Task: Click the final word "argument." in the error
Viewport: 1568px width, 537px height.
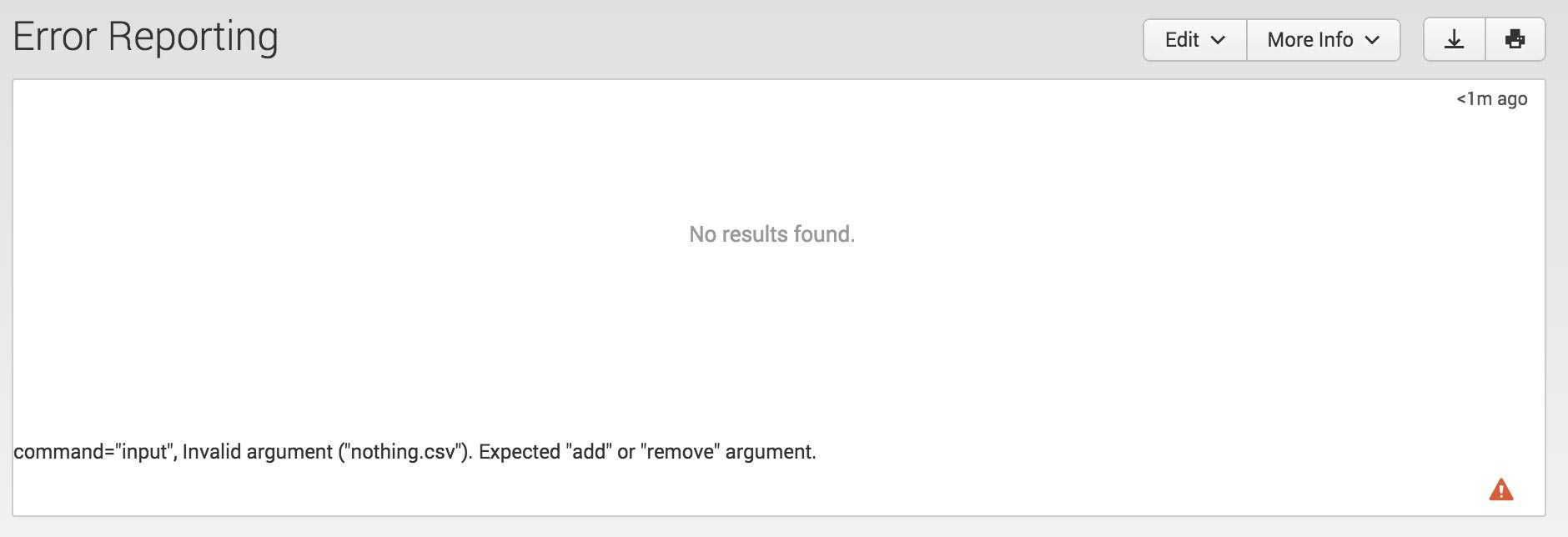Action: click(771, 452)
